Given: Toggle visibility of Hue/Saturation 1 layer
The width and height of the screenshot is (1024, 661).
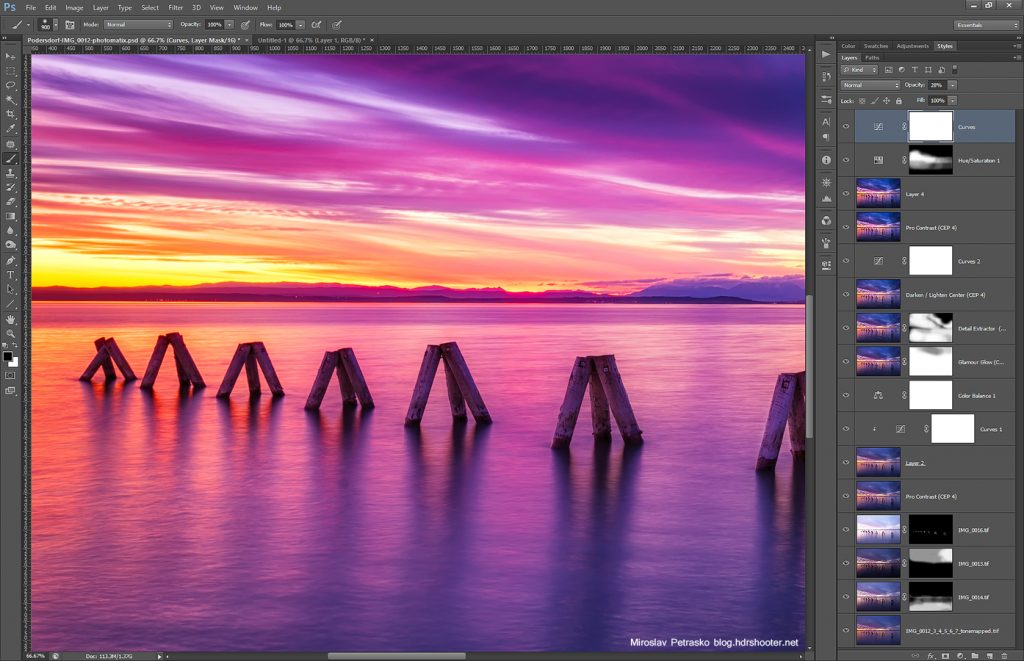Looking at the screenshot, I should 846,160.
